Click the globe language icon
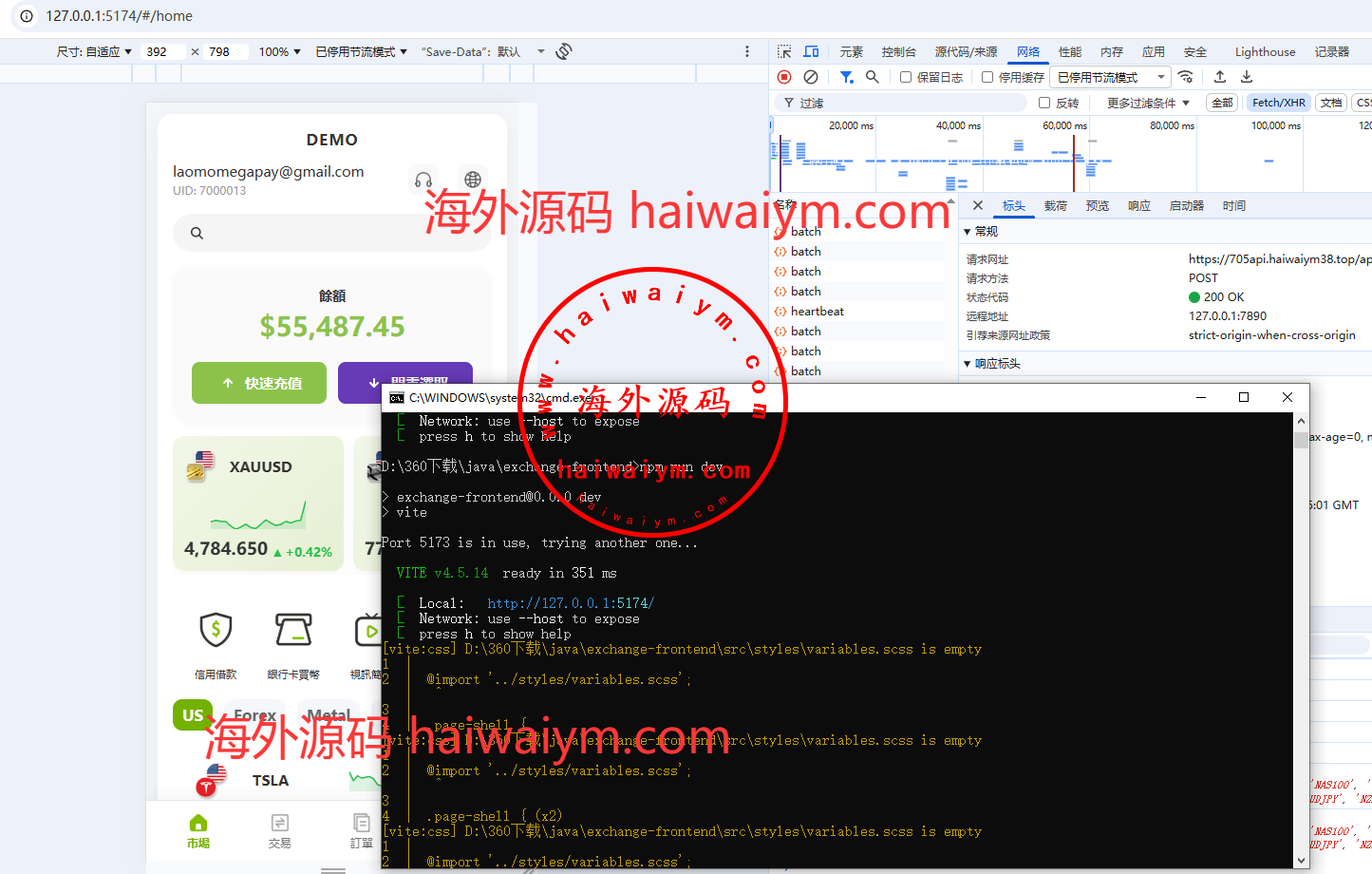The image size is (1372, 874). (x=473, y=180)
